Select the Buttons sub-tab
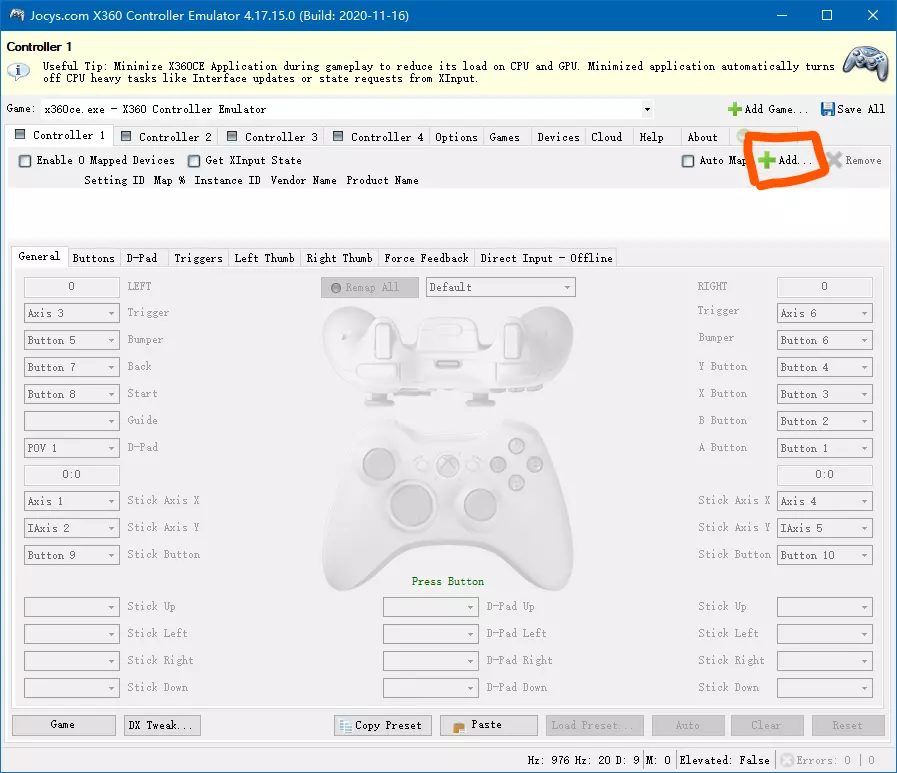 click(93, 258)
